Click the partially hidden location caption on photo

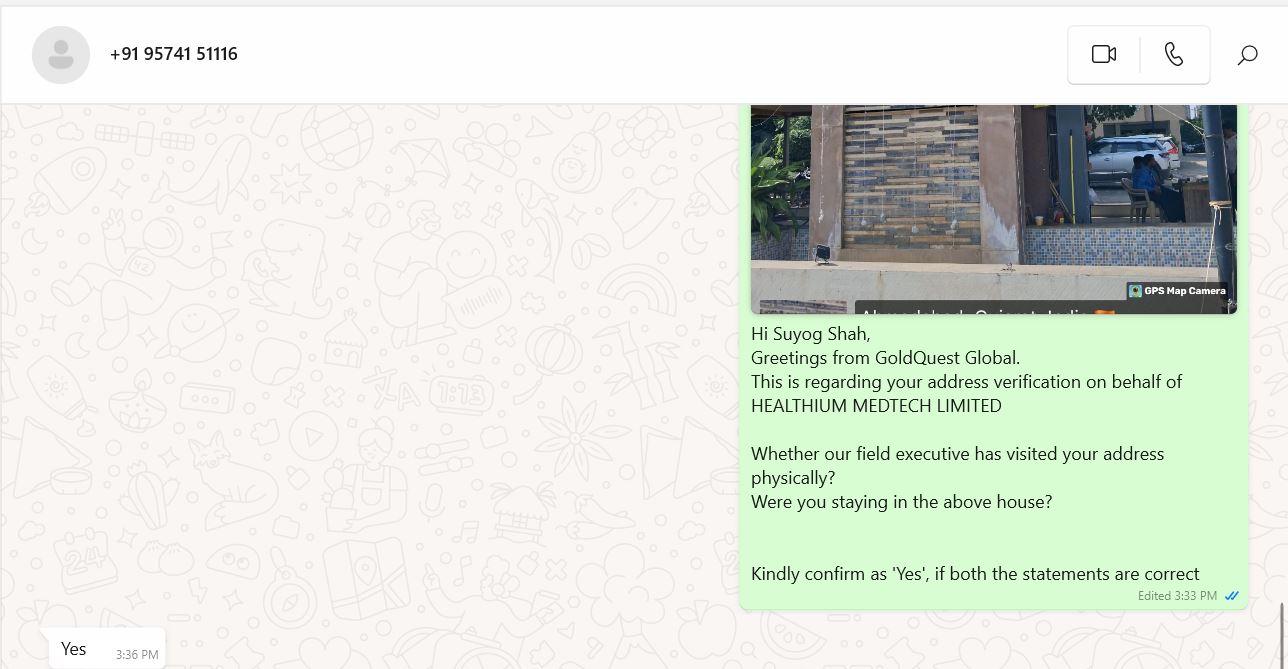coord(978,308)
